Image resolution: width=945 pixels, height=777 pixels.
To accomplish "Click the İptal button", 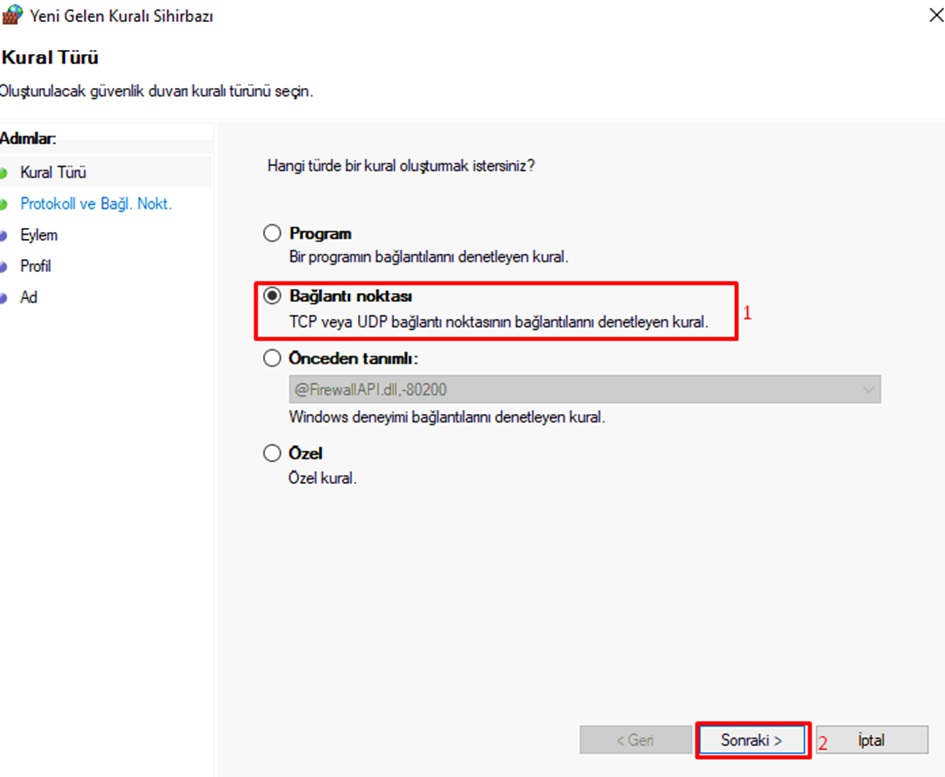I will [872, 740].
